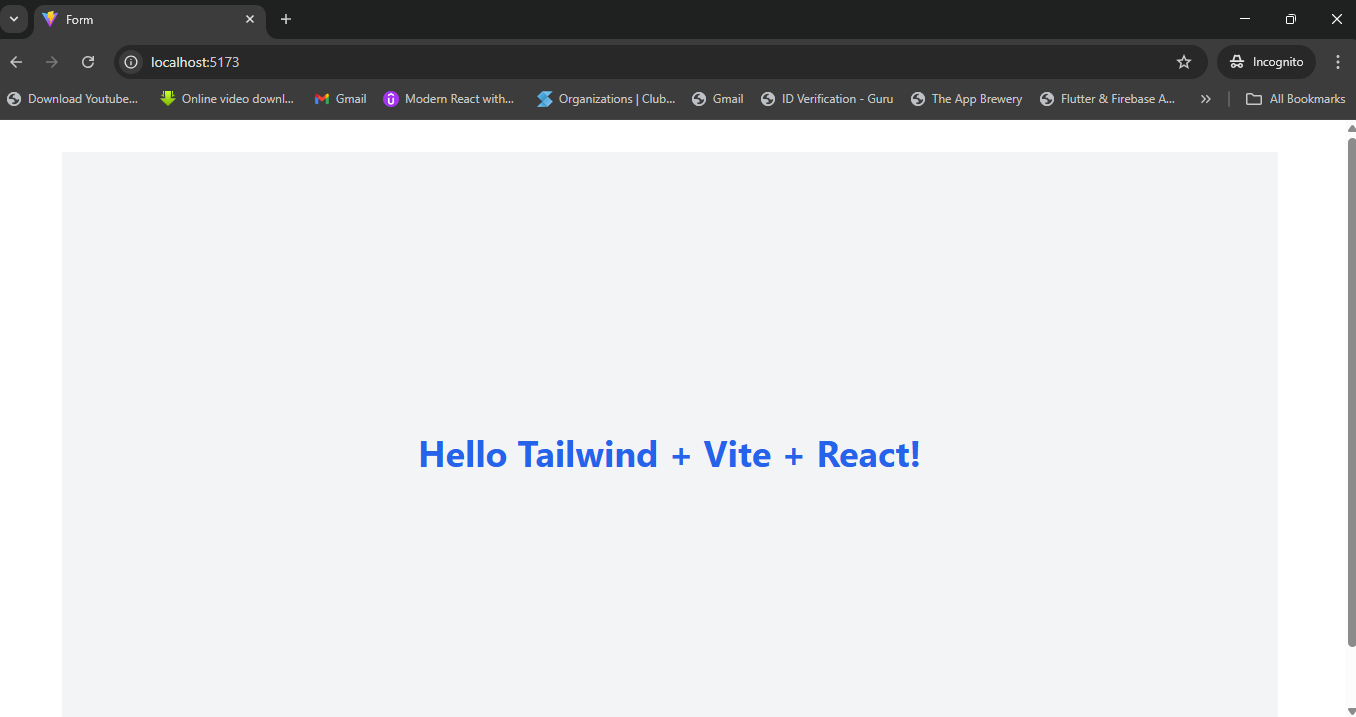The image size is (1356, 717).
Task: Open the Flutter & Firebase bookmark
Action: pos(1108,99)
